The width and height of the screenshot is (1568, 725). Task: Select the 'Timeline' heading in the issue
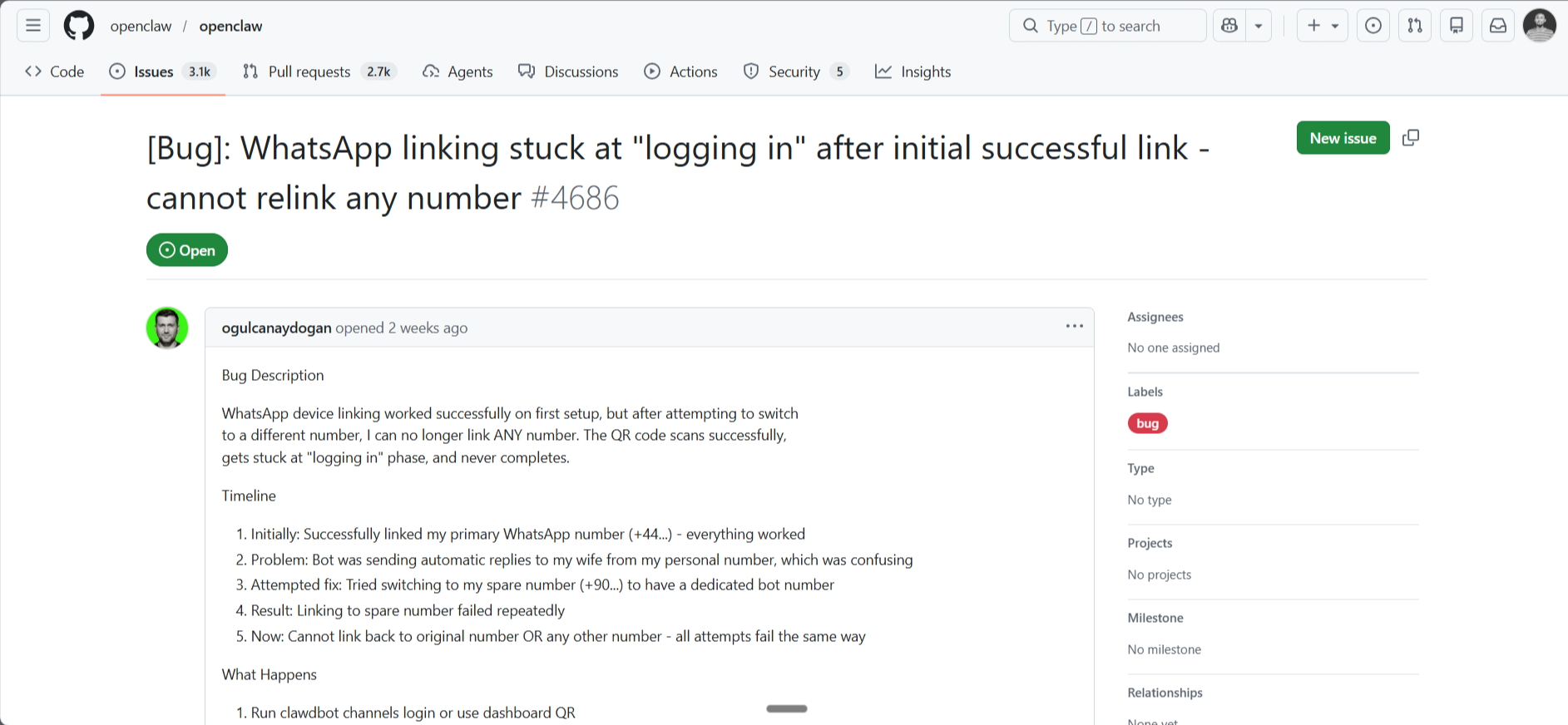coord(249,496)
